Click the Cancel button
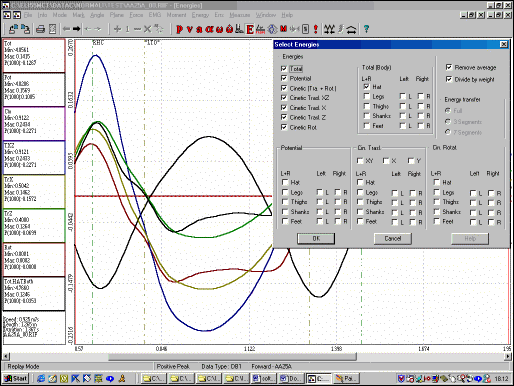Screen dimensions: 514x386 393,238
